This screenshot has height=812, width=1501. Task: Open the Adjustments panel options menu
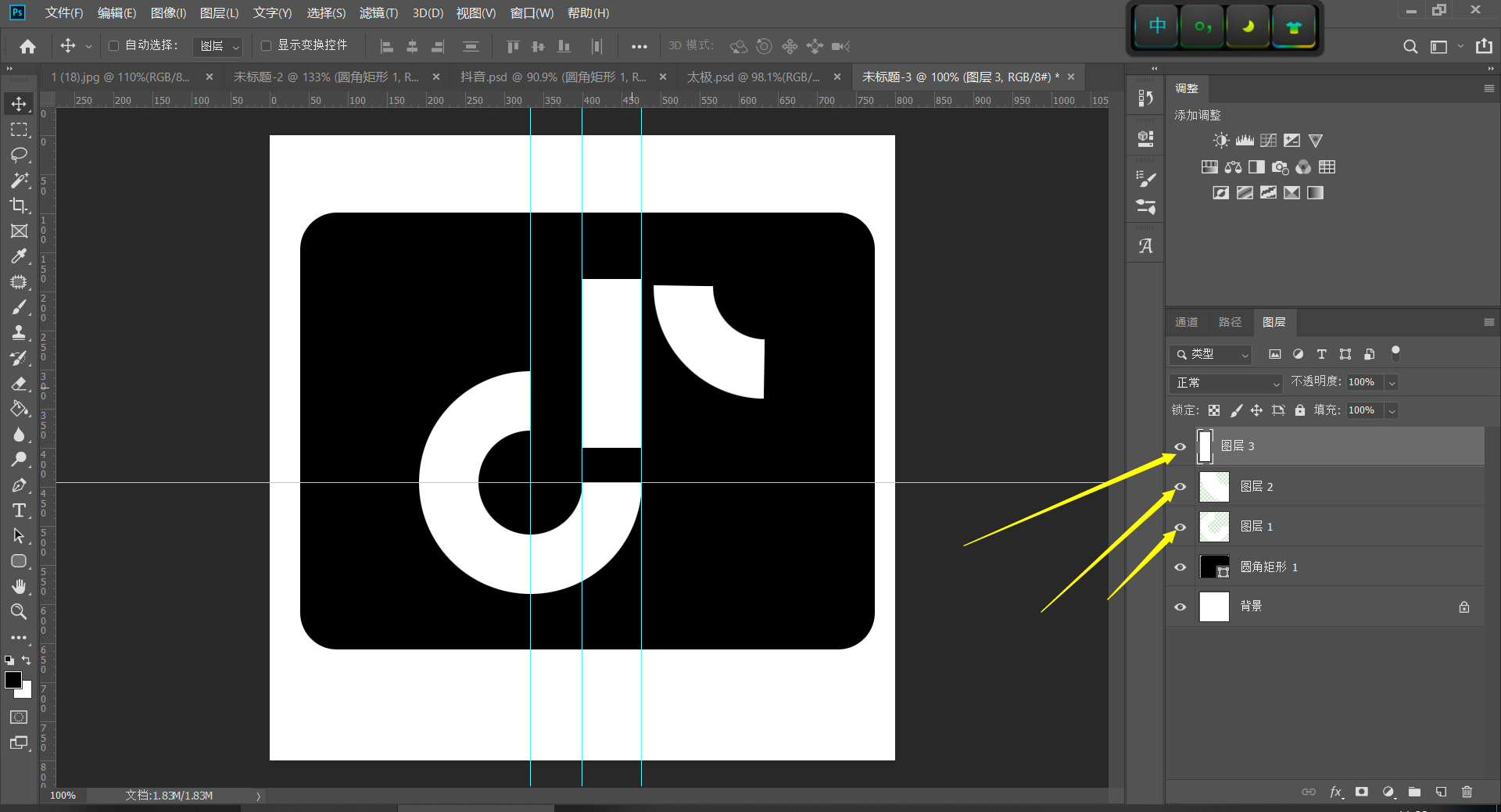[1488, 89]
